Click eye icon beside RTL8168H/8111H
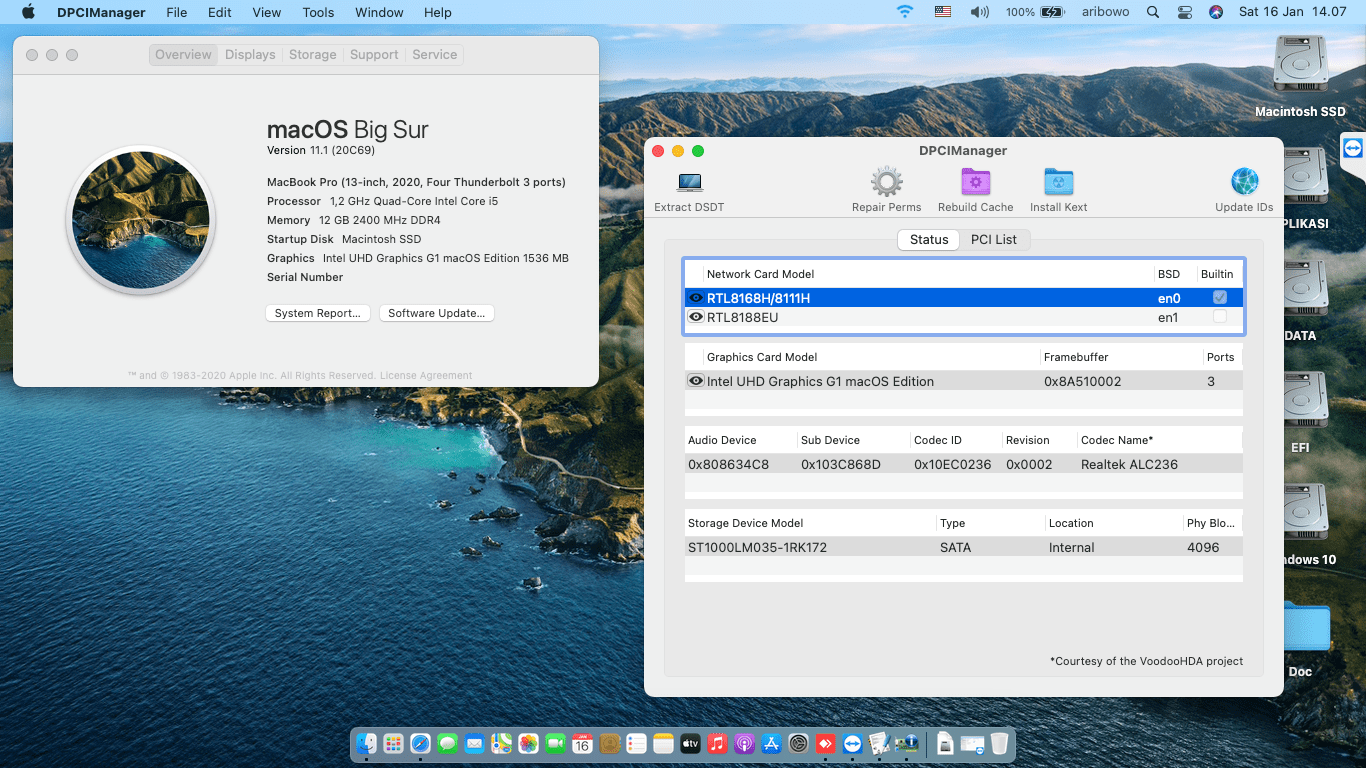Viewport: 1366px width, 768px height. pos(696,298)
